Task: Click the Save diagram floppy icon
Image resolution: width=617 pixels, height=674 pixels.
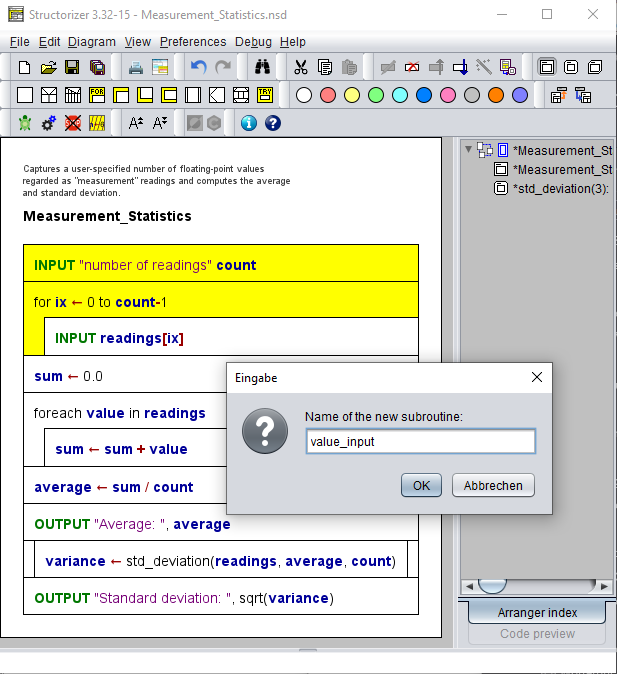Action: pos(72,67)
